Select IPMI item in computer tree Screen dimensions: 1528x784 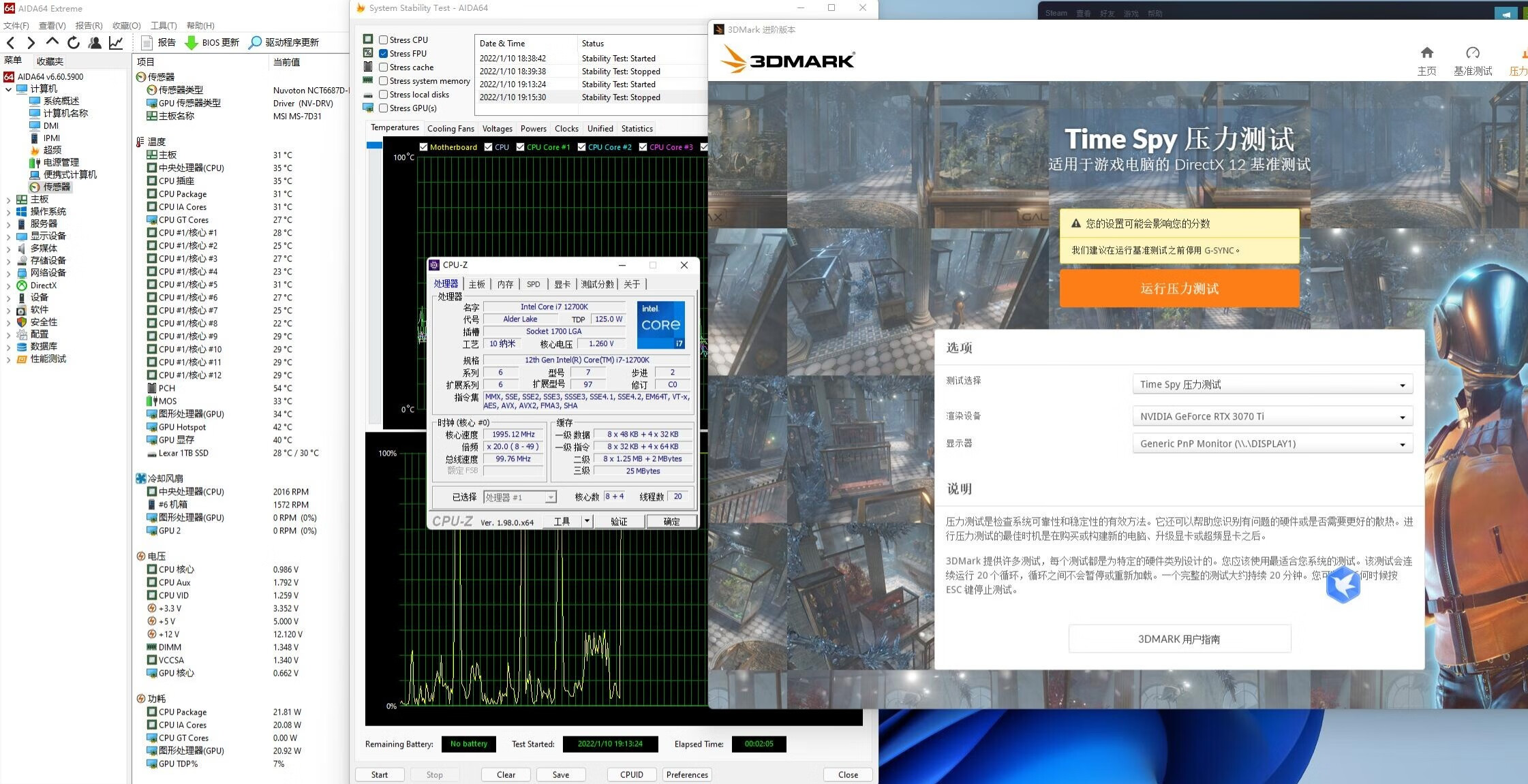tap(46, 138)
